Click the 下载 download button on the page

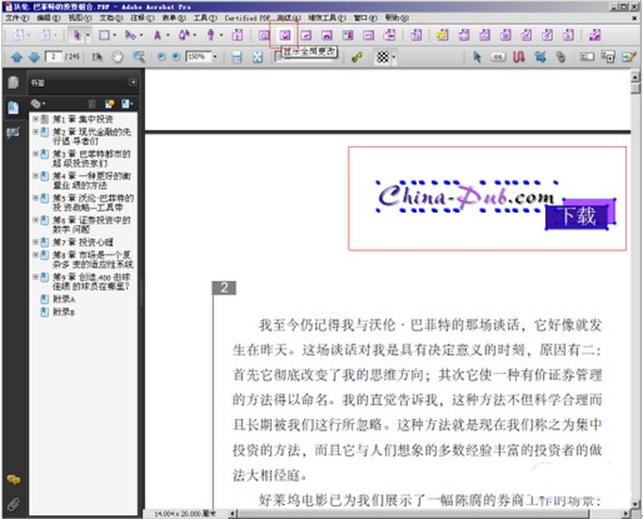point(579,216)
